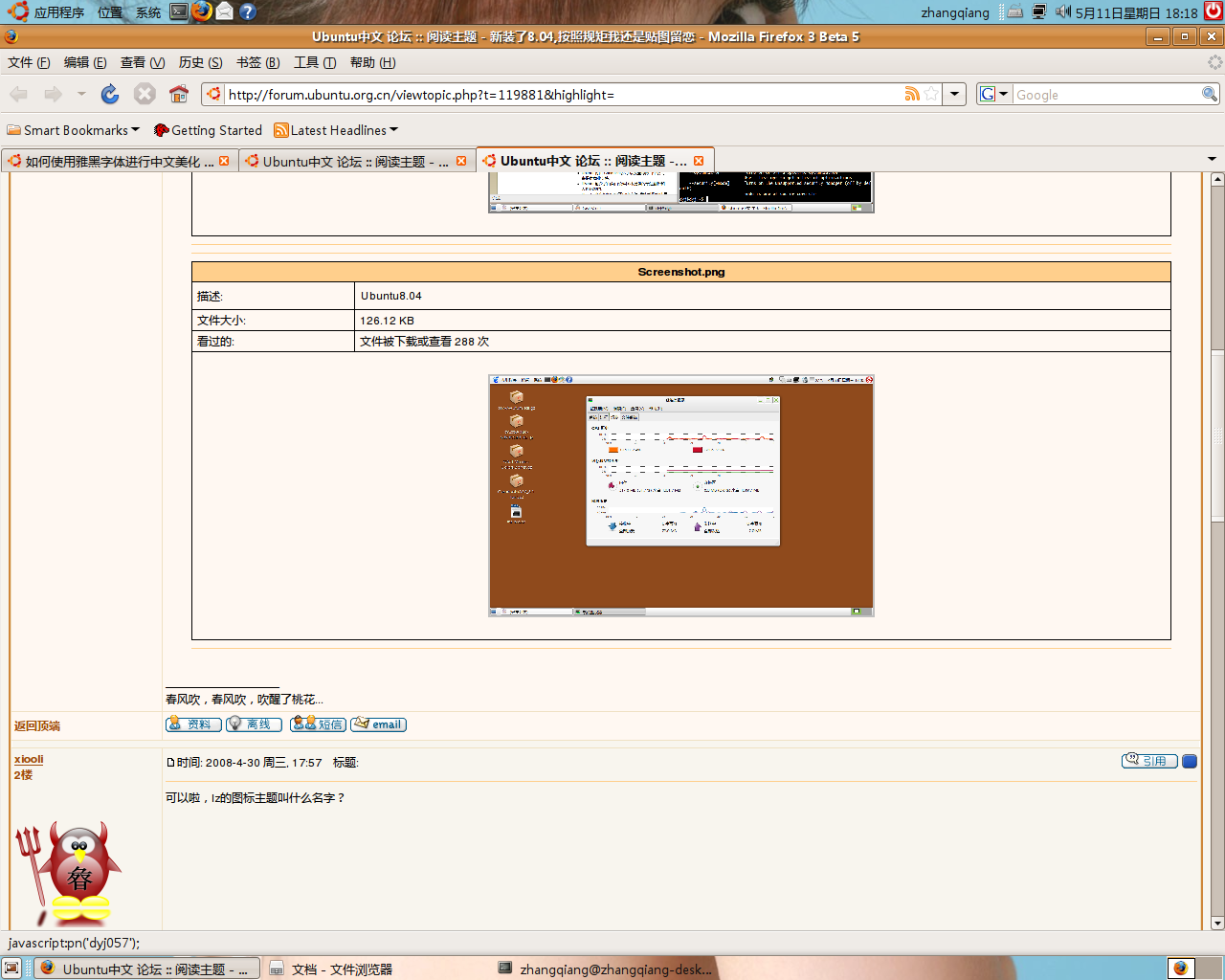This screenshot has width=1225, height=980.
Task: Switch to the 如何使用雅黑字体 tab
Action: click(119, 161)
